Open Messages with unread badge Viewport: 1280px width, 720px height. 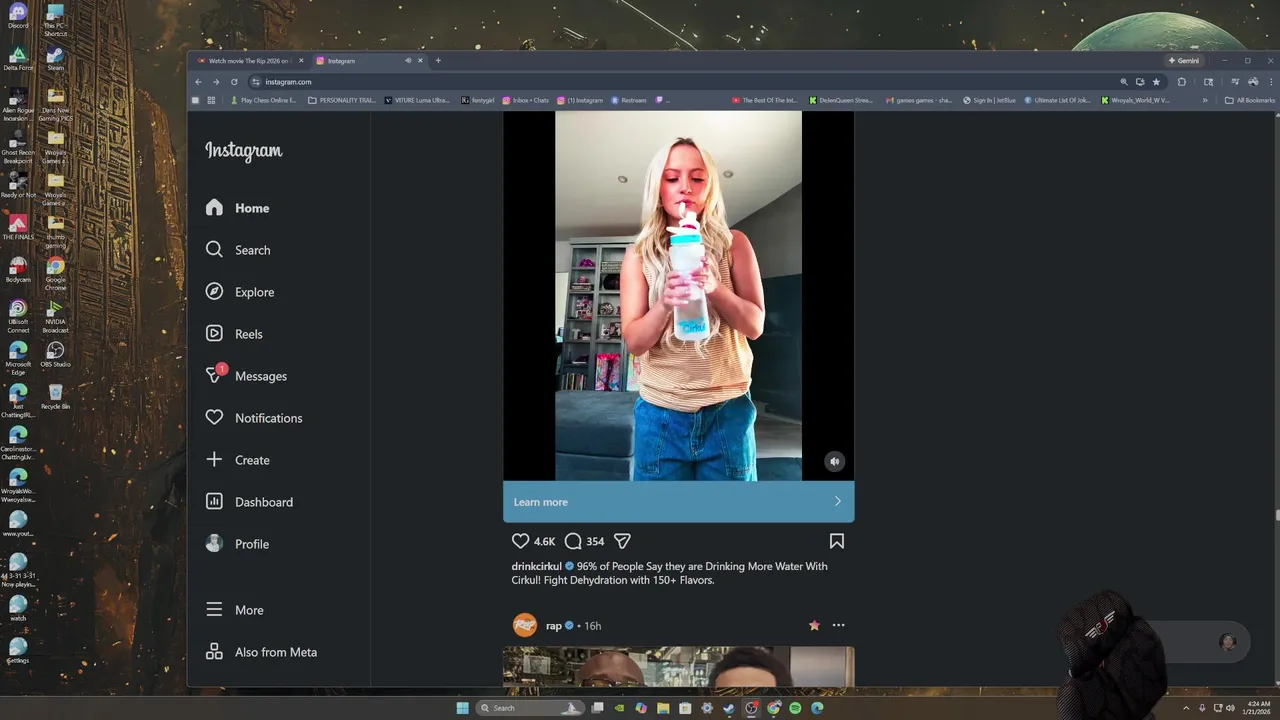[x=246, y=376]
